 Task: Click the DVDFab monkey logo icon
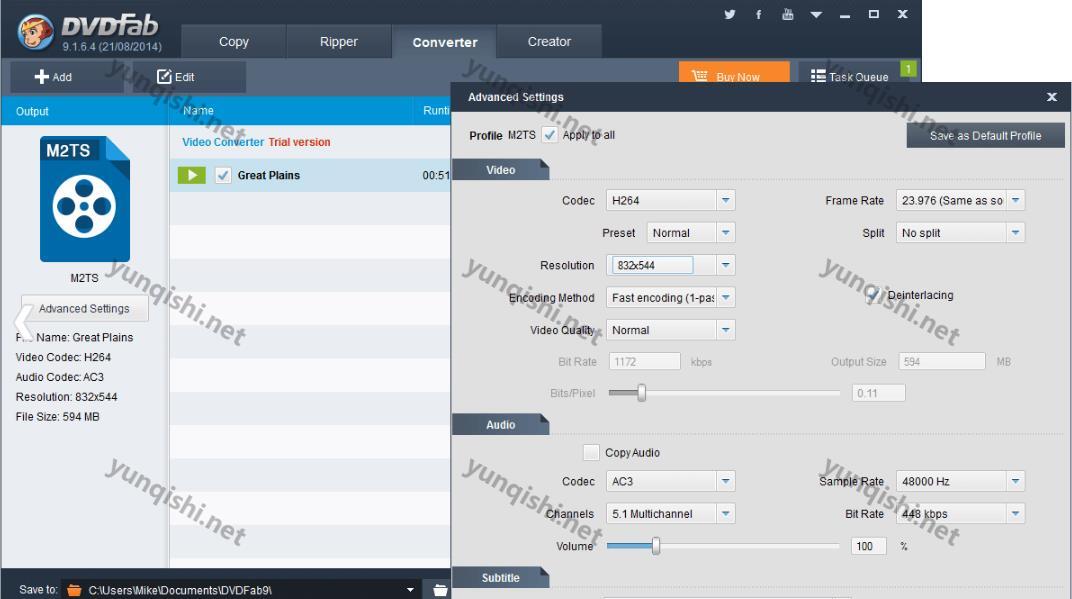tap(36, 32)
